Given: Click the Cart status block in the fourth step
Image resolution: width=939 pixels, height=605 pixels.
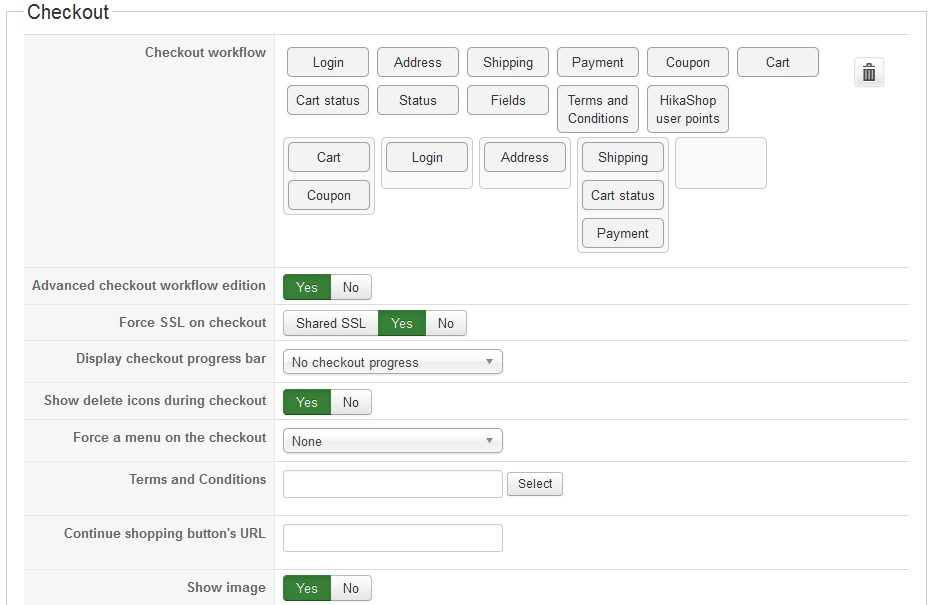Looking at the screenshot, I should [623, 195].
